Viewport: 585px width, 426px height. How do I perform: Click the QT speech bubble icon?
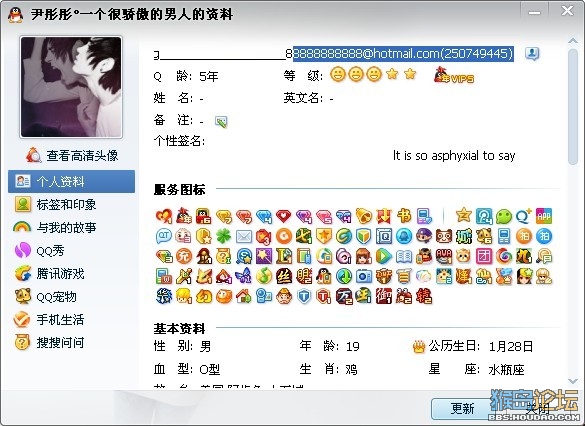tap(163, 236)
